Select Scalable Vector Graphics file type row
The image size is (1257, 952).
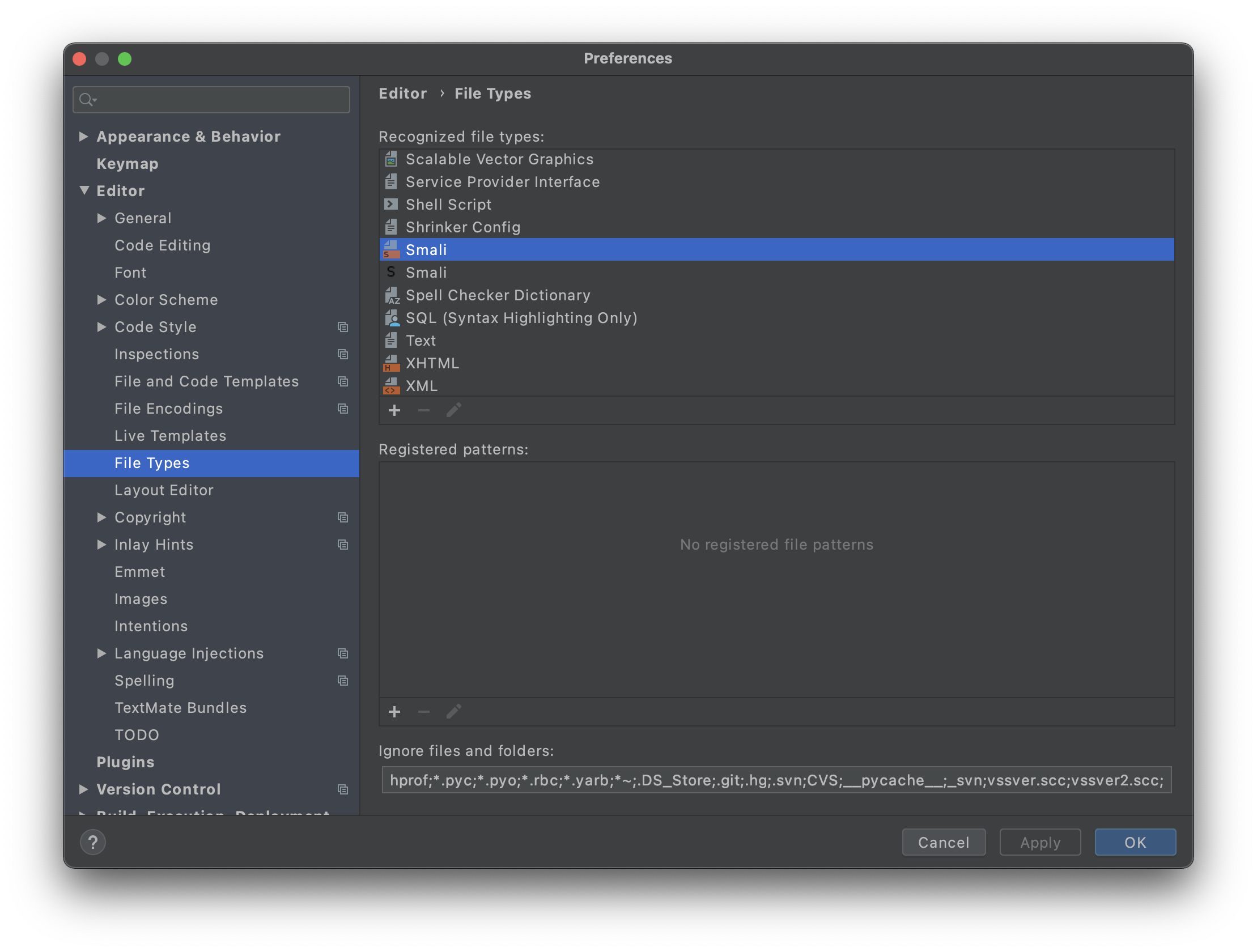(x=776, y=159)
